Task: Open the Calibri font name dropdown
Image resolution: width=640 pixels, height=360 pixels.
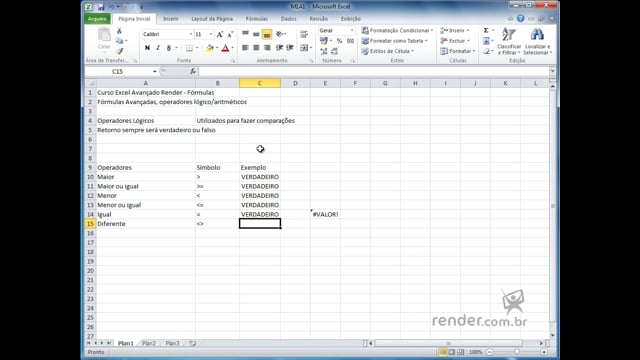Action: 190,34
